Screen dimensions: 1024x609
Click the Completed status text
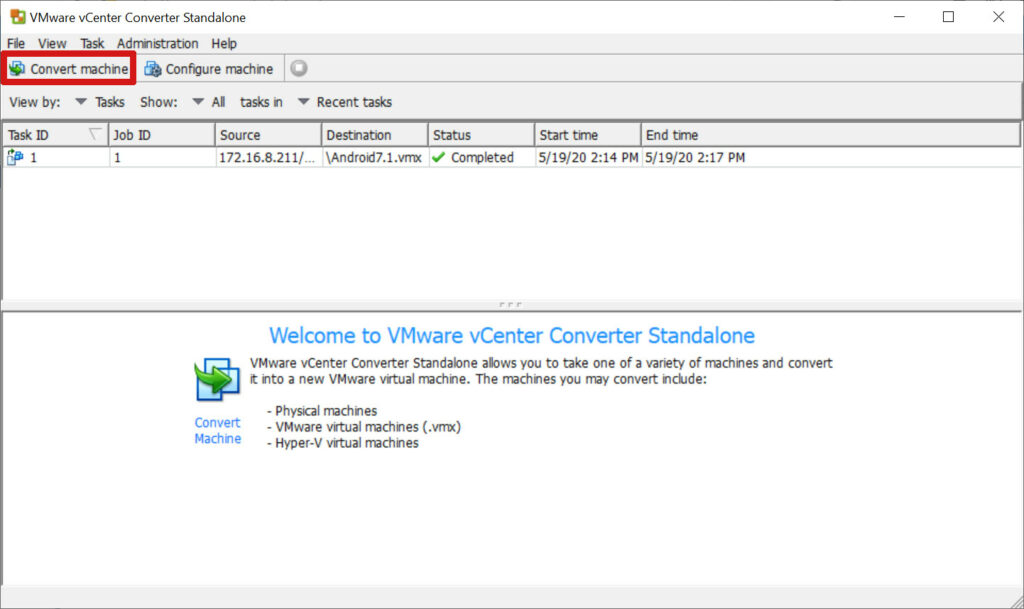(x=483, y=157)
